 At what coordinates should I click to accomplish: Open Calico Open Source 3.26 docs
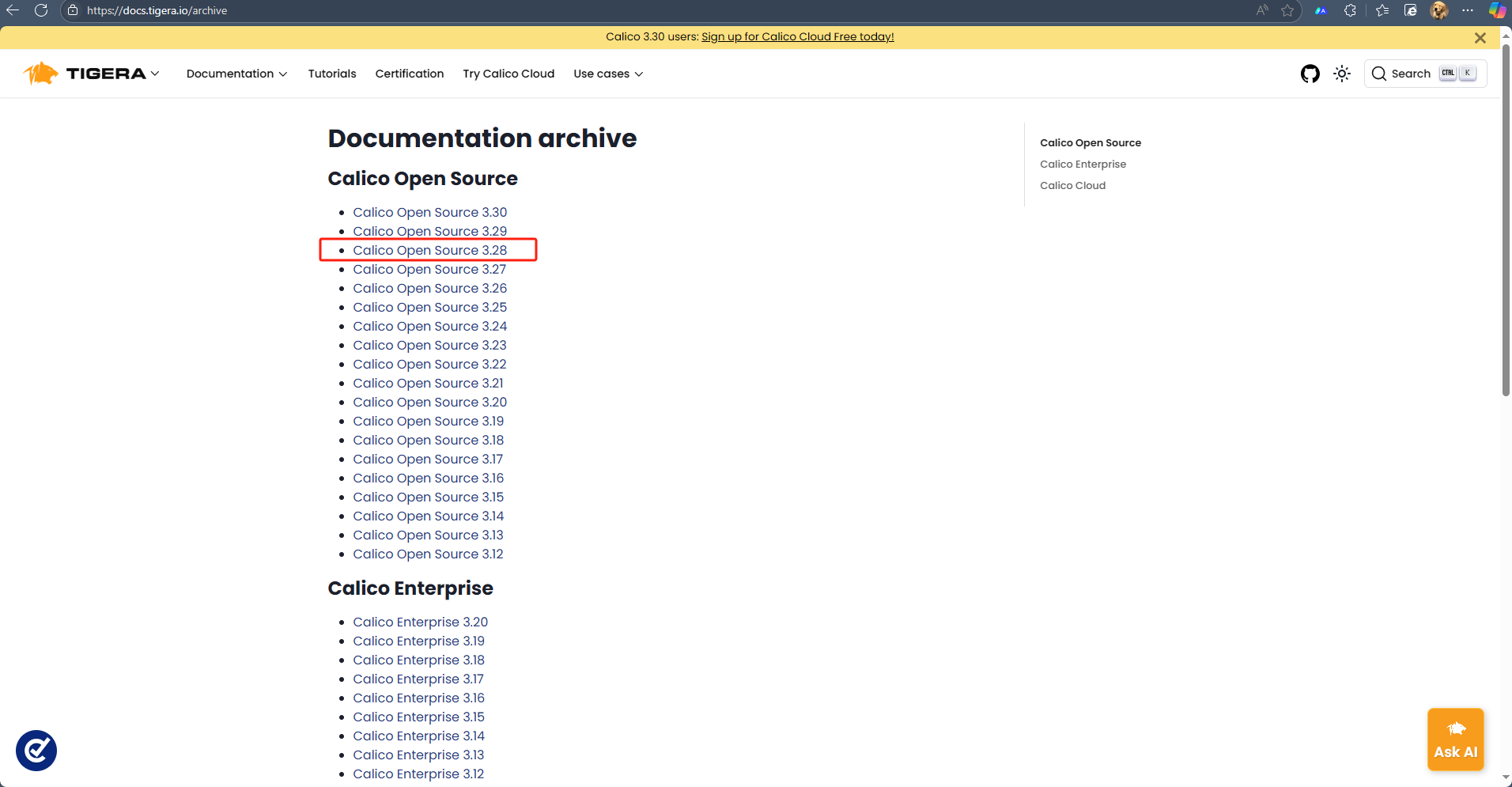point(429,288)
